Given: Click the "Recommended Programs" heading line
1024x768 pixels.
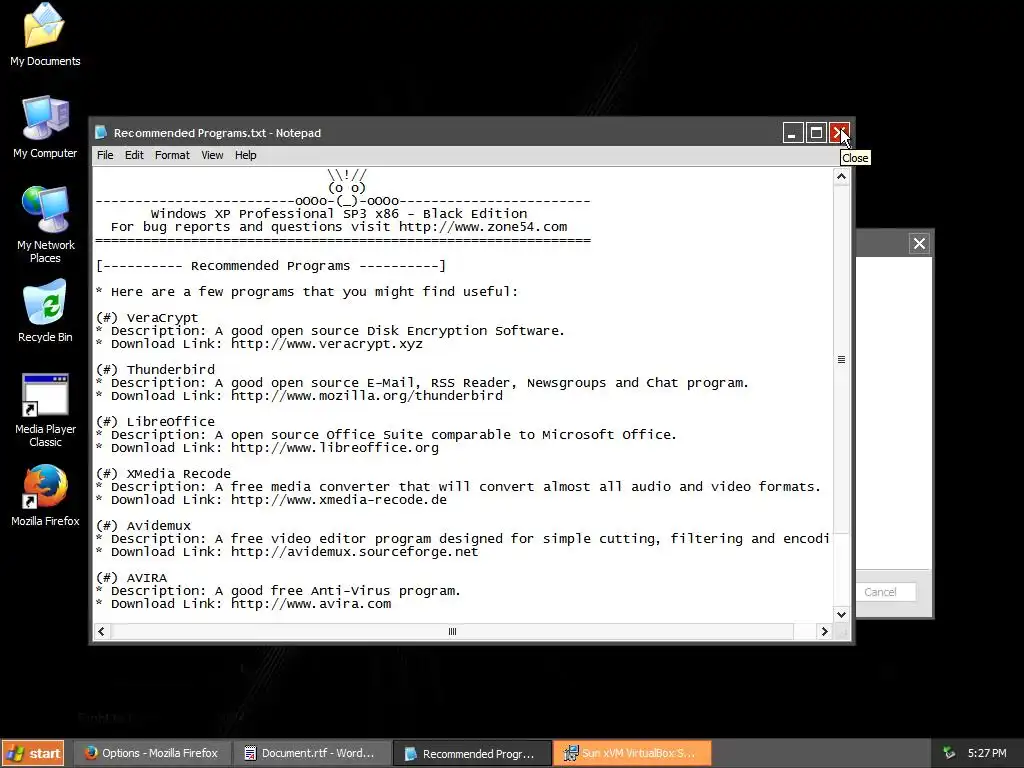Looking at the screenshot, I should (270, 266).
